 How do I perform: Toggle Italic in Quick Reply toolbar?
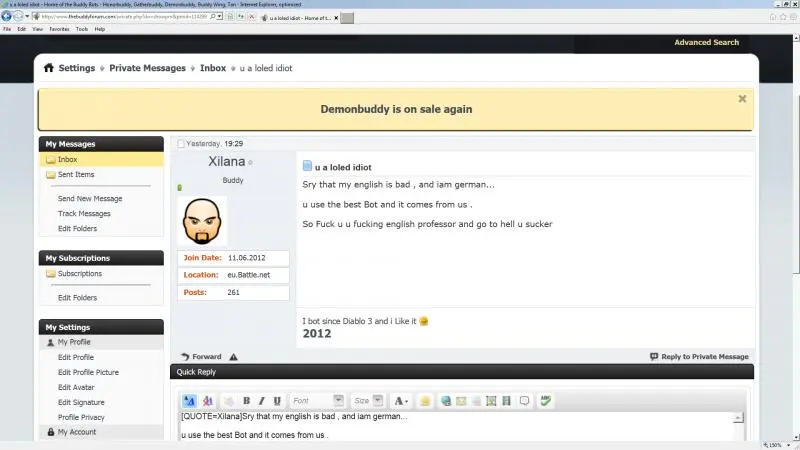262,401
